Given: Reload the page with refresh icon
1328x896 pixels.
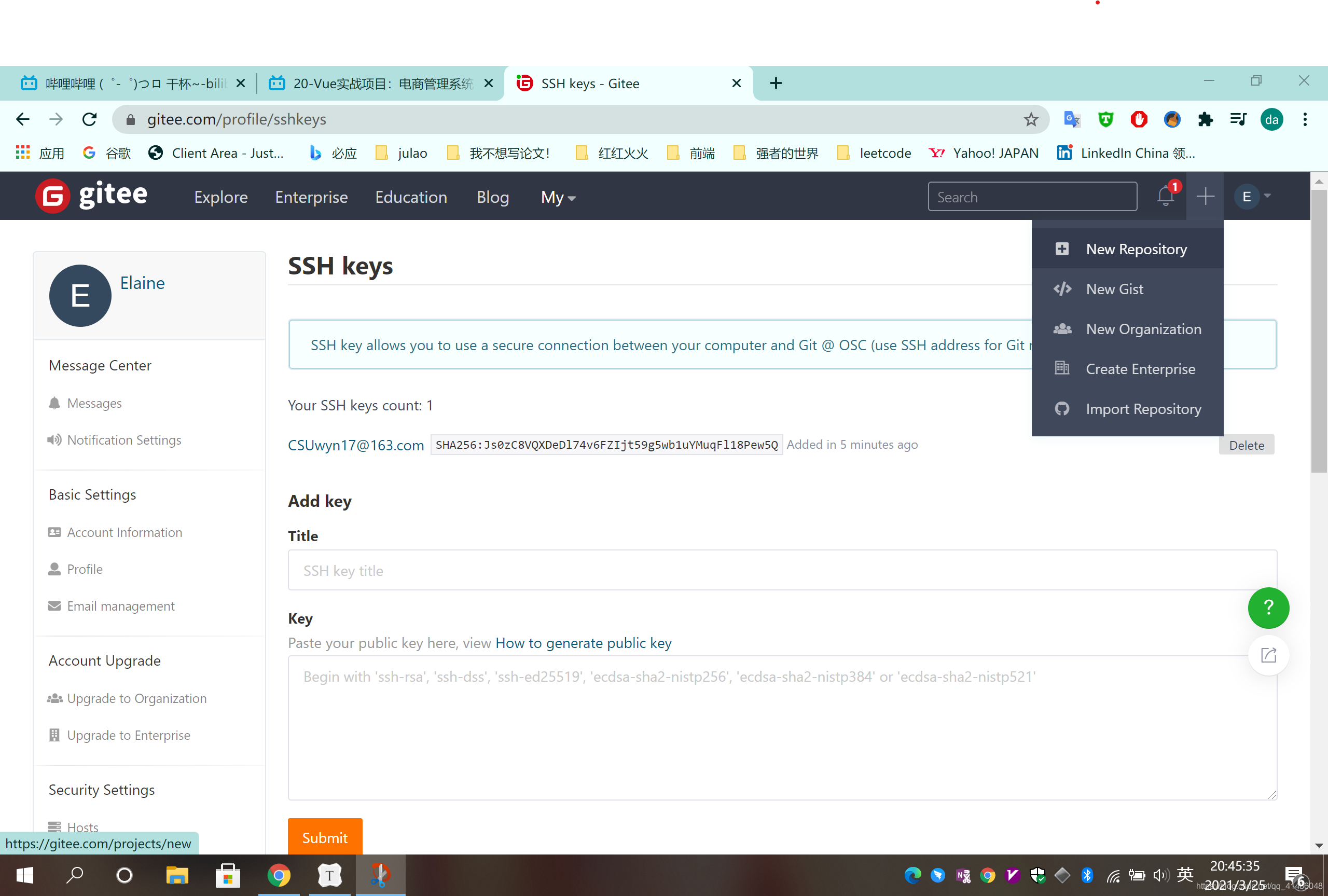Looking at the screenshot, I should [x=90, y=119].
